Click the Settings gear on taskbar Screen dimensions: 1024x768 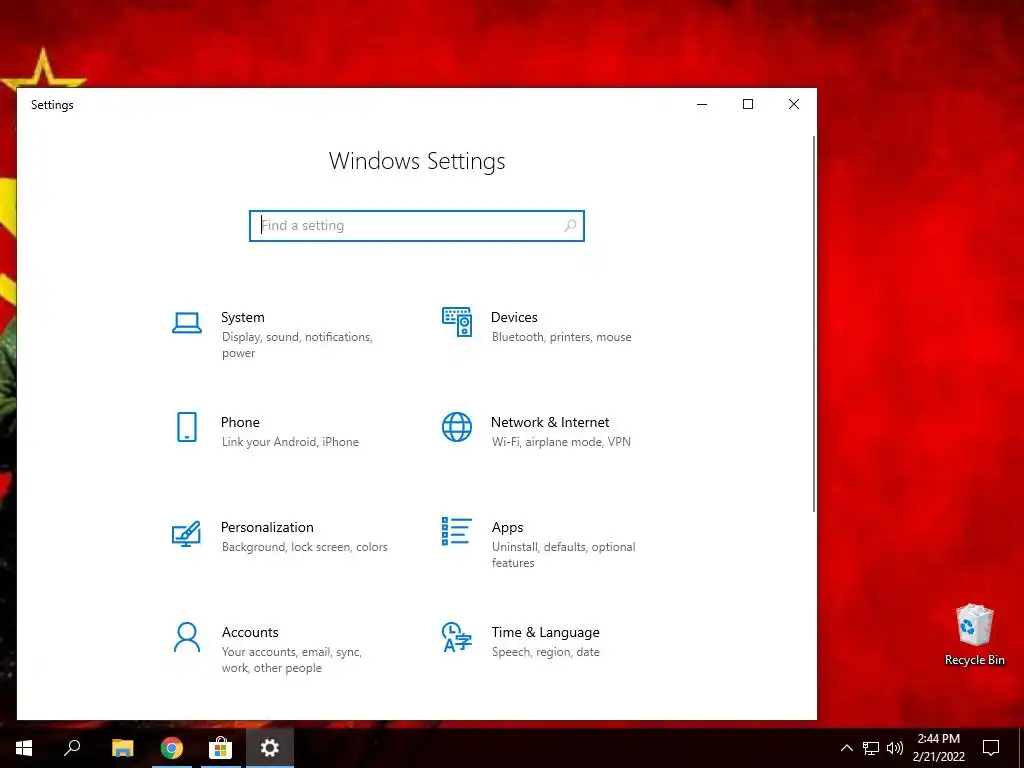pyautogui.click(x=270, y=748)
